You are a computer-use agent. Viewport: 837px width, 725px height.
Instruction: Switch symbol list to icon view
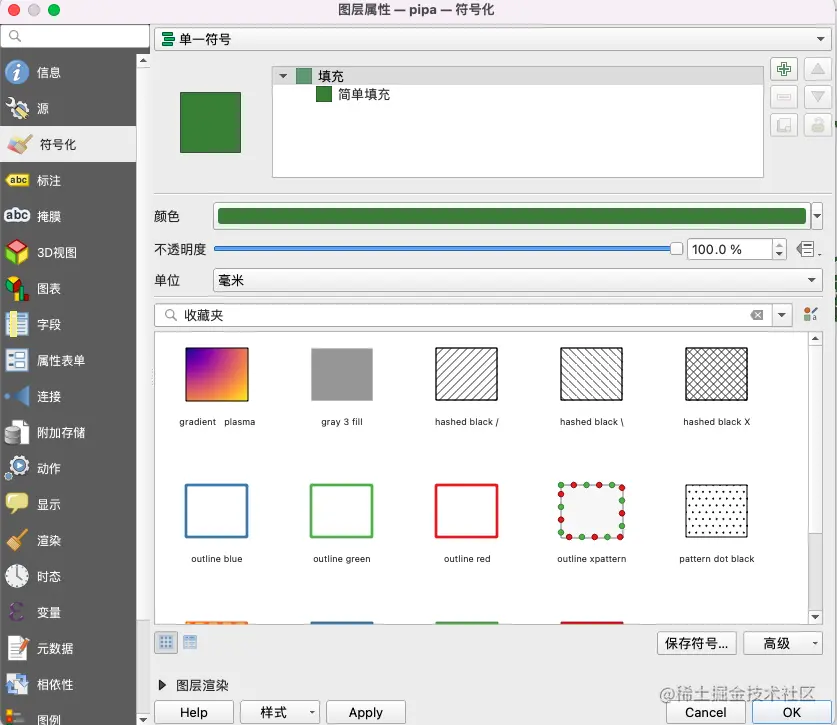(166, 642)
